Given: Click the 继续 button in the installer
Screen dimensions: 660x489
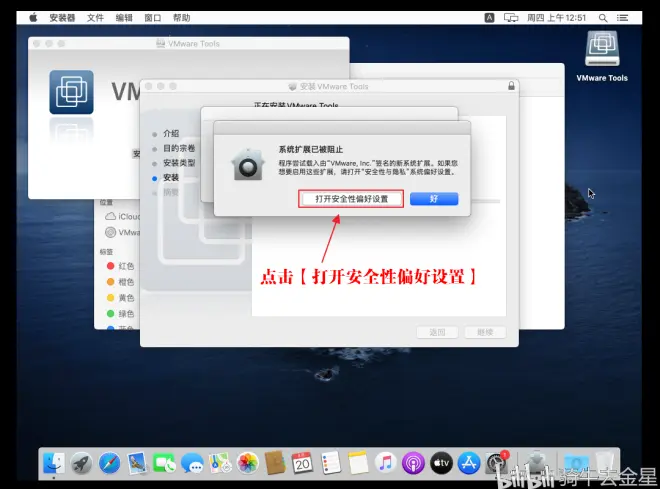Looking at the screenshot, I should pos(485,332).
